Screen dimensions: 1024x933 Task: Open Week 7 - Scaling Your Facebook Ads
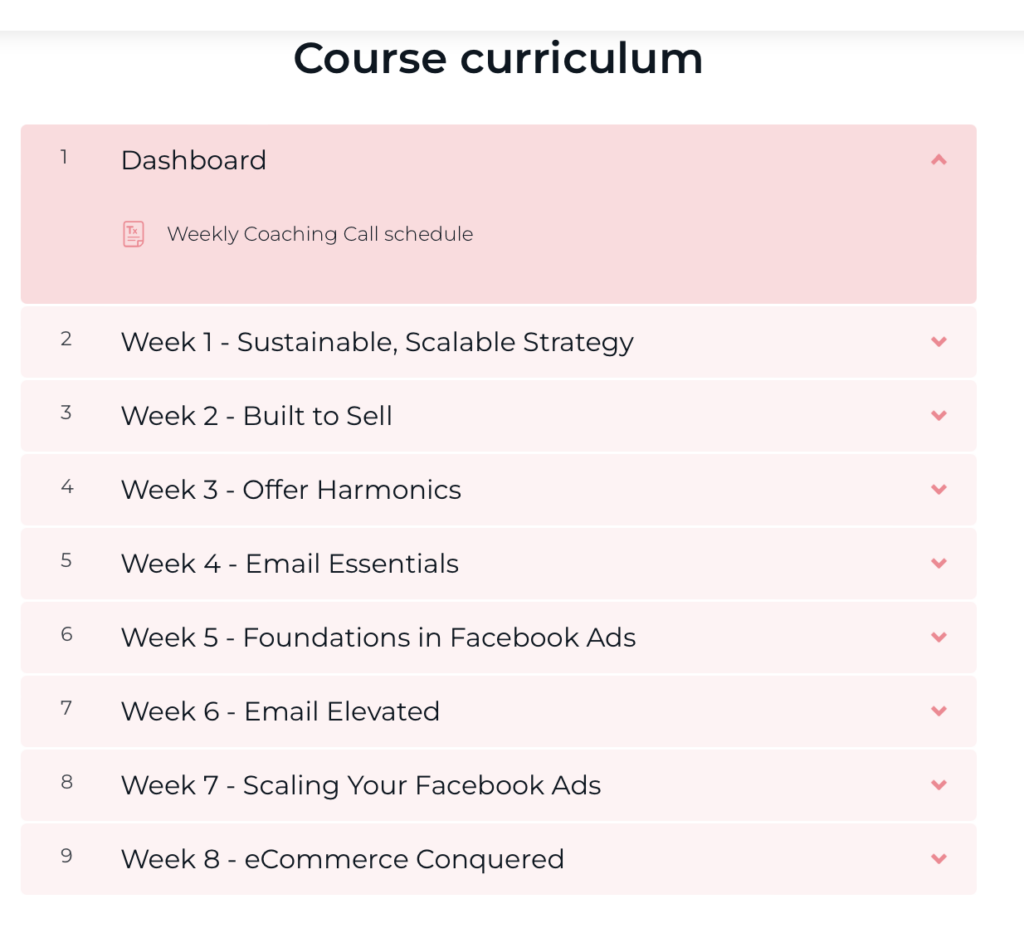[x=360, y=785]
